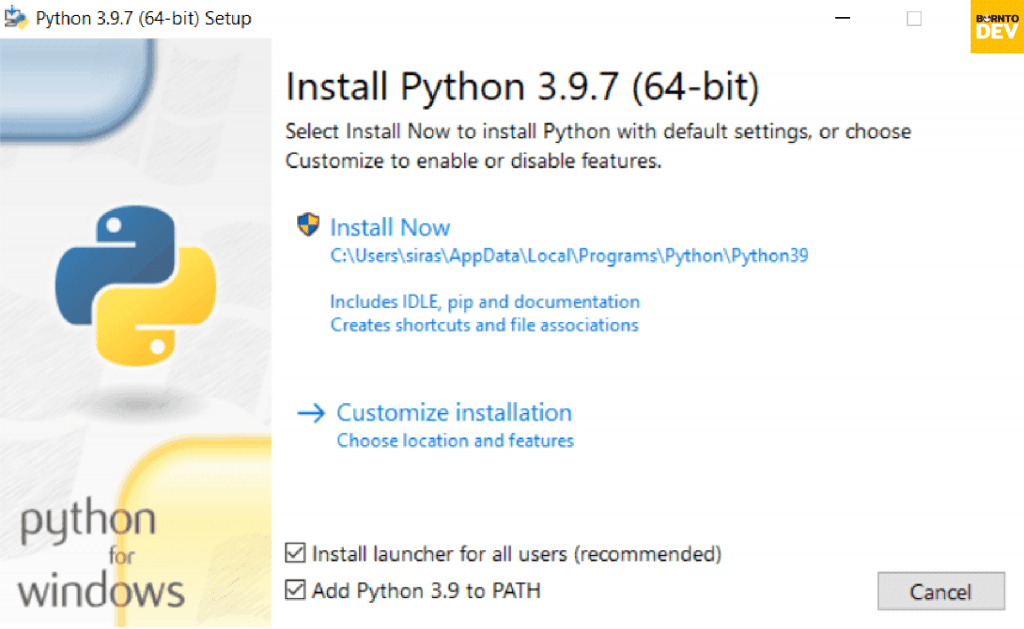Image resolution: width=1024 pixels, height=629 pixels.
Task: Select Install Now to begin installation
Action: point(390,227)
